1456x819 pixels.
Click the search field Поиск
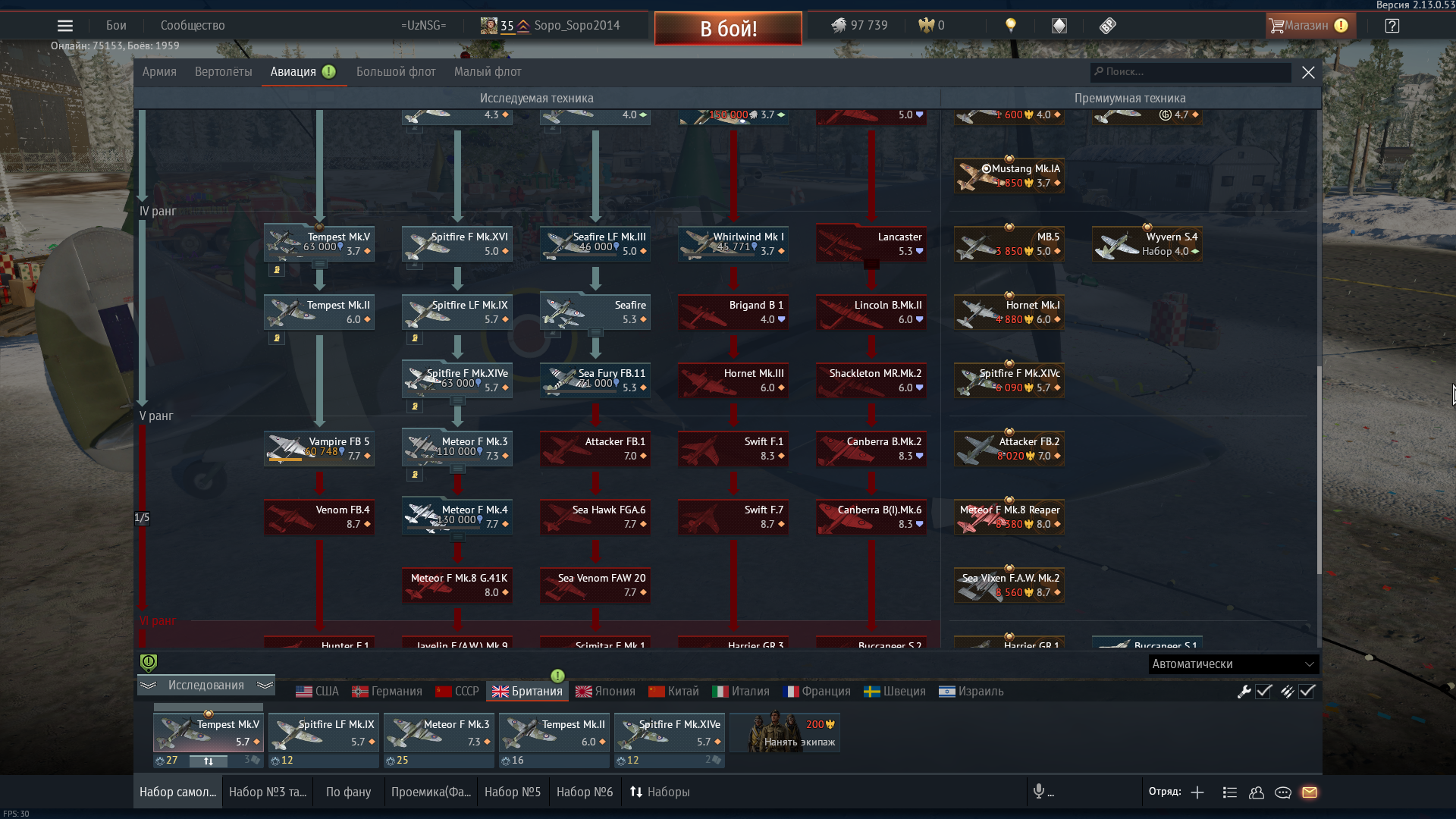click(1191, 72)
